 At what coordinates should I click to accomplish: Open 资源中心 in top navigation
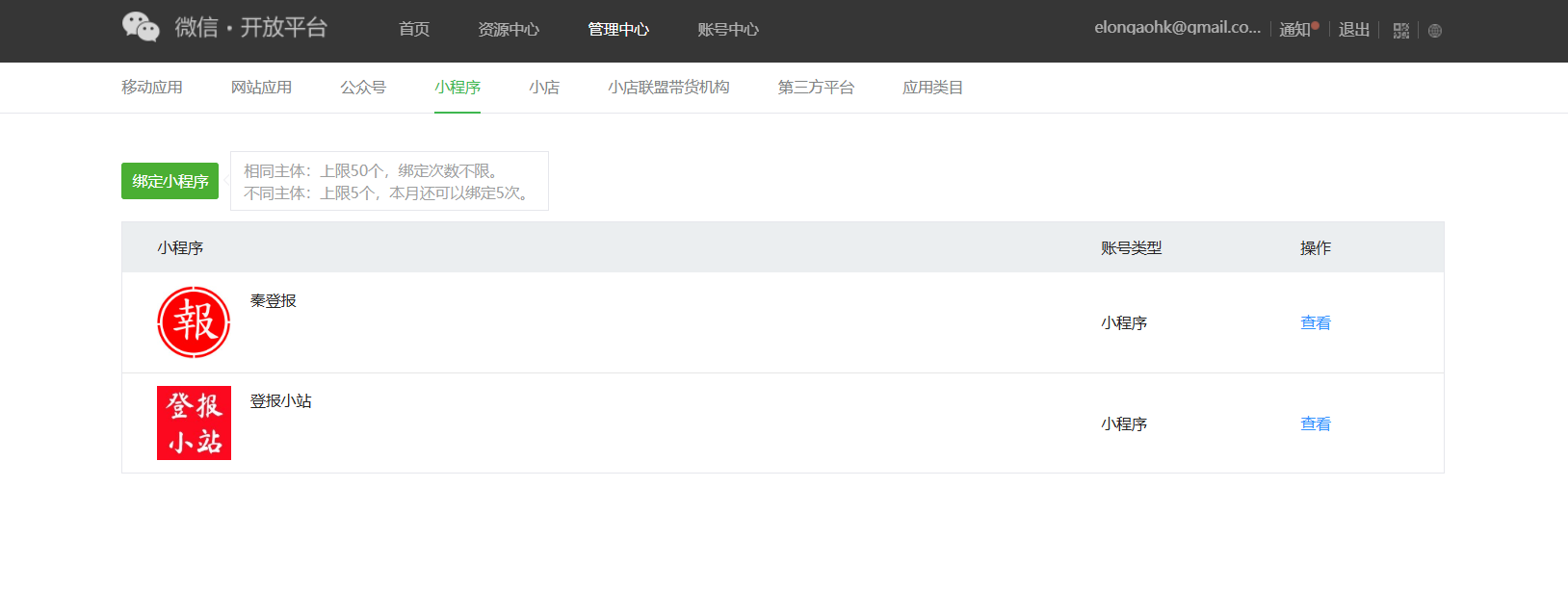tap(509, 30)
